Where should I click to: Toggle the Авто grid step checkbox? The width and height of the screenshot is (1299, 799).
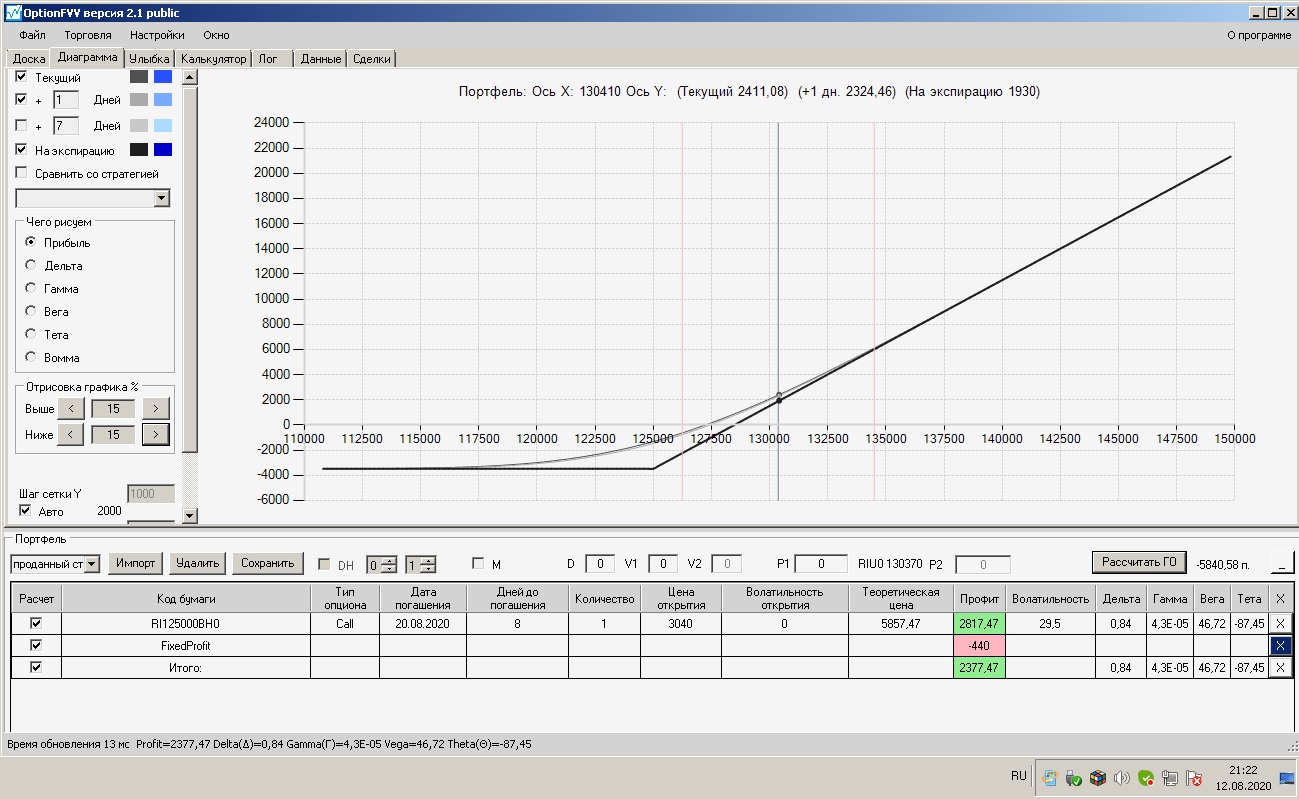tap(26, 511)
